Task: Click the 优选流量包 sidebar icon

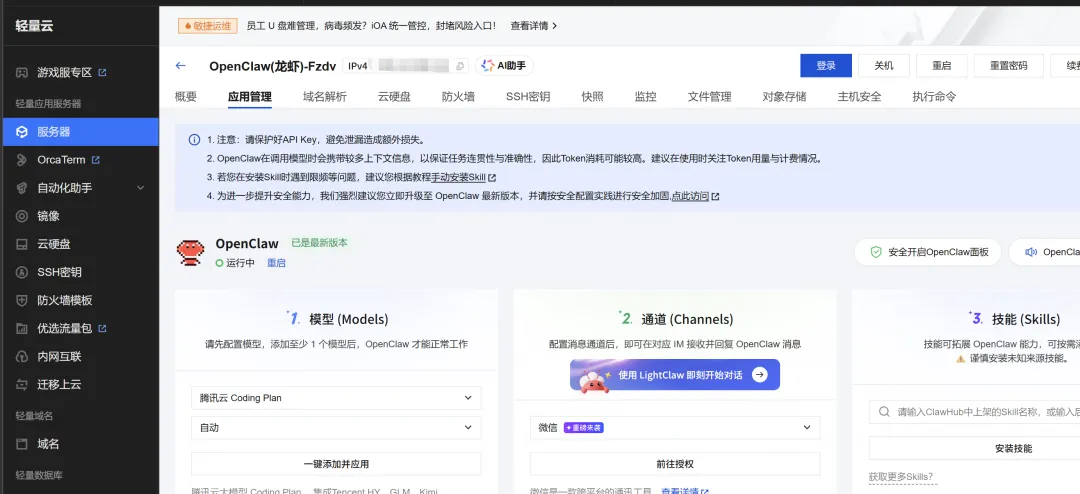Action: (22, 329)
